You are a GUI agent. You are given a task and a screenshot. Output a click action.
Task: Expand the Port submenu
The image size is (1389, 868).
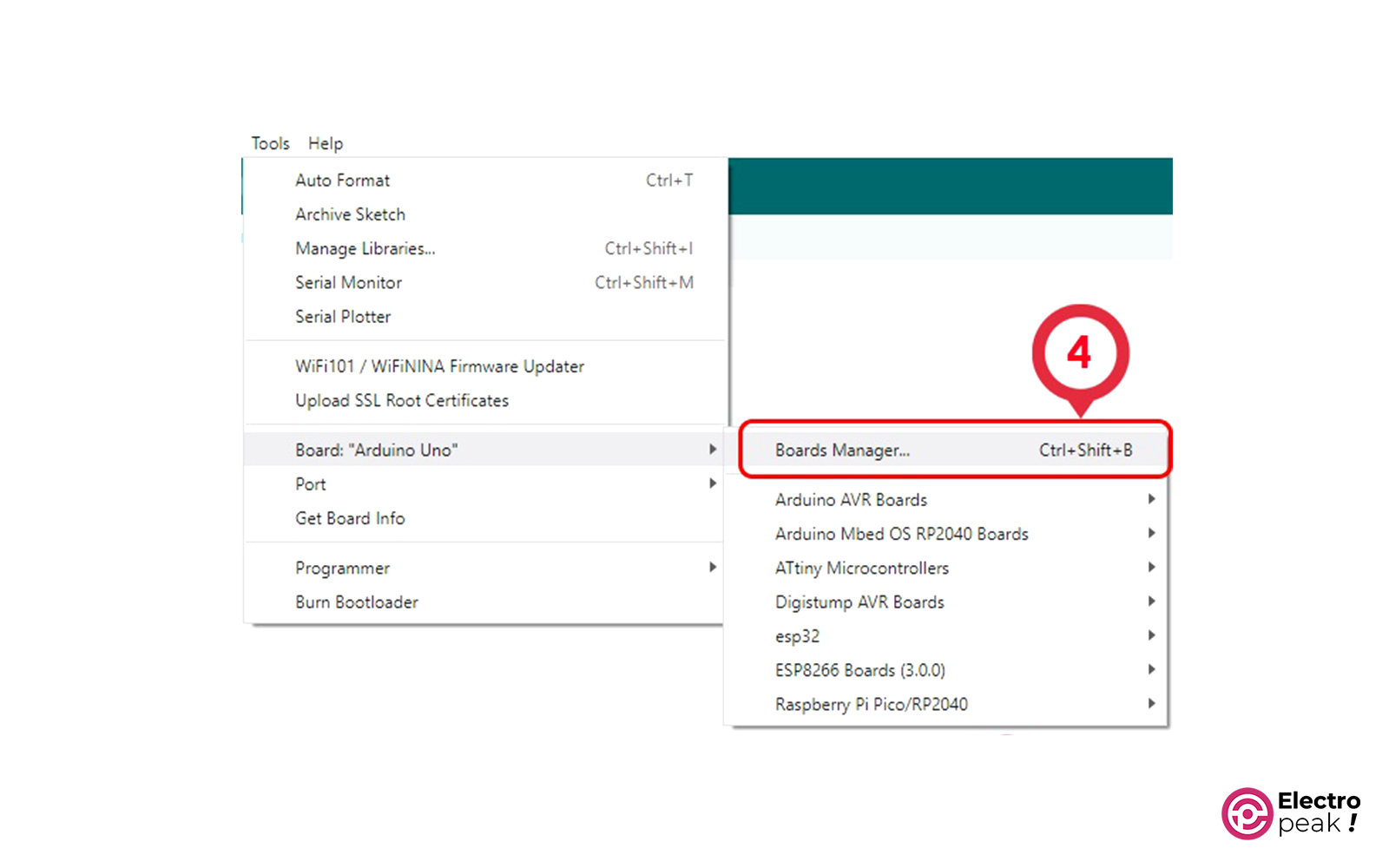click(x=311, y=484)
